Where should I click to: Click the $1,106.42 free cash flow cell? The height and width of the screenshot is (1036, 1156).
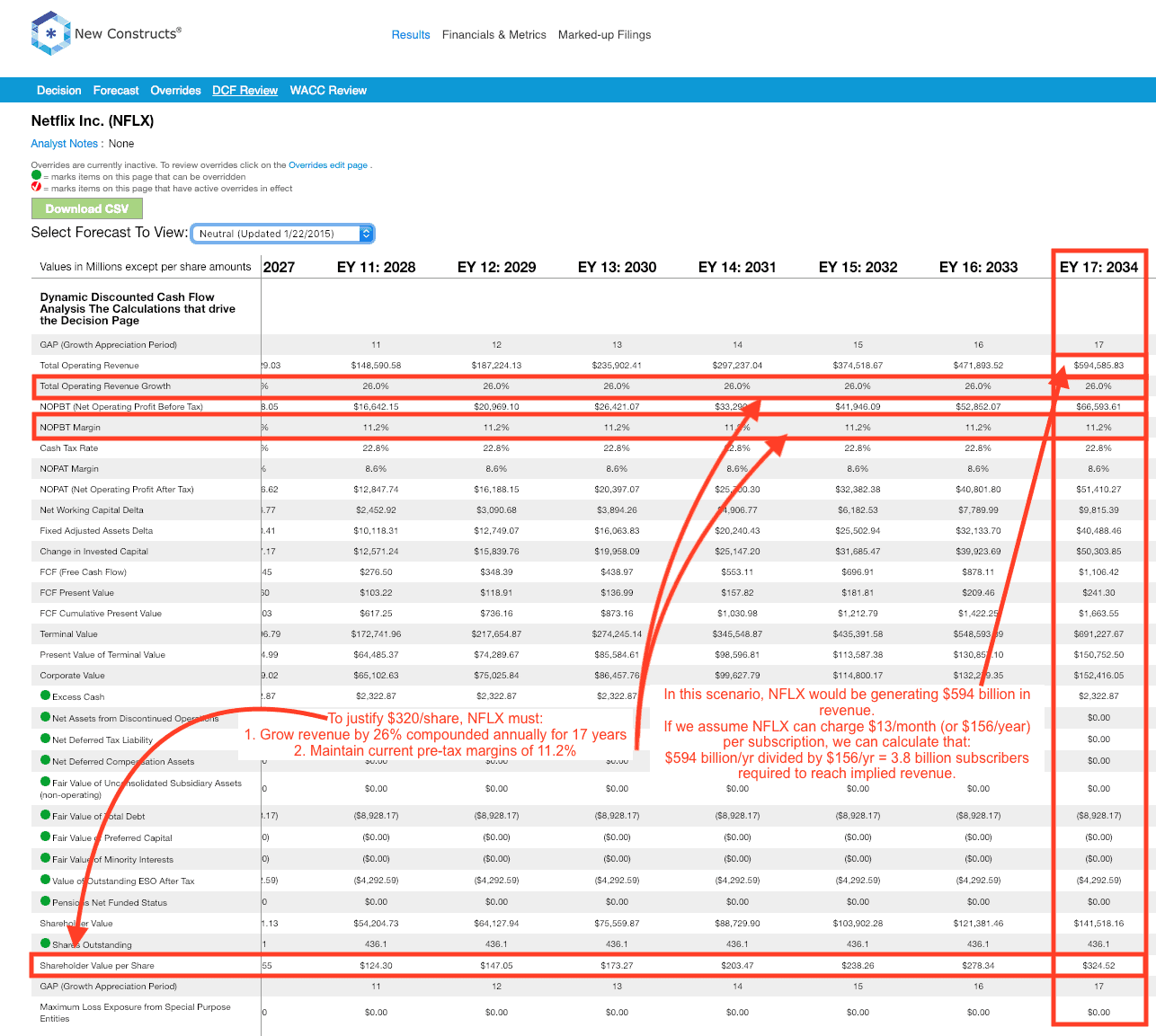pos(1098,572)
